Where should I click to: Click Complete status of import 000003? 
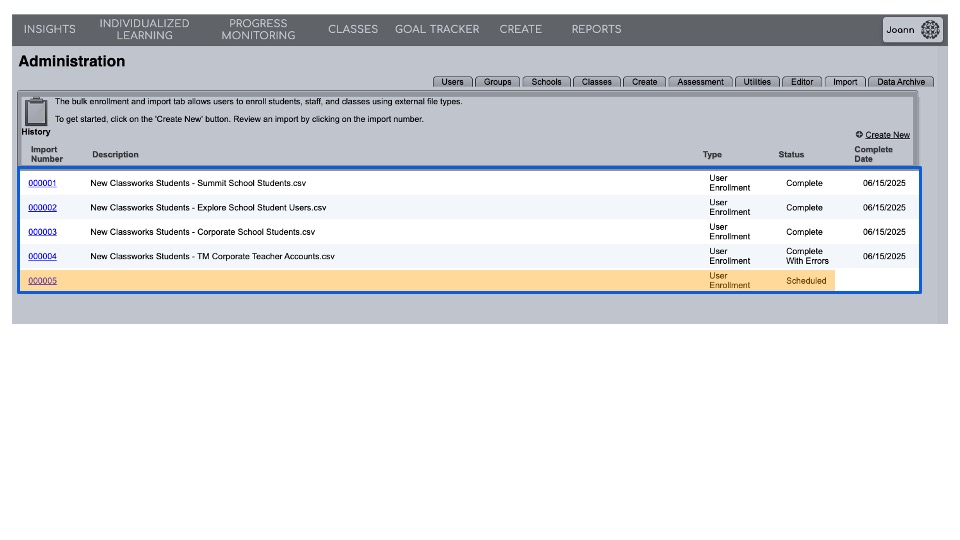(804, 232)
